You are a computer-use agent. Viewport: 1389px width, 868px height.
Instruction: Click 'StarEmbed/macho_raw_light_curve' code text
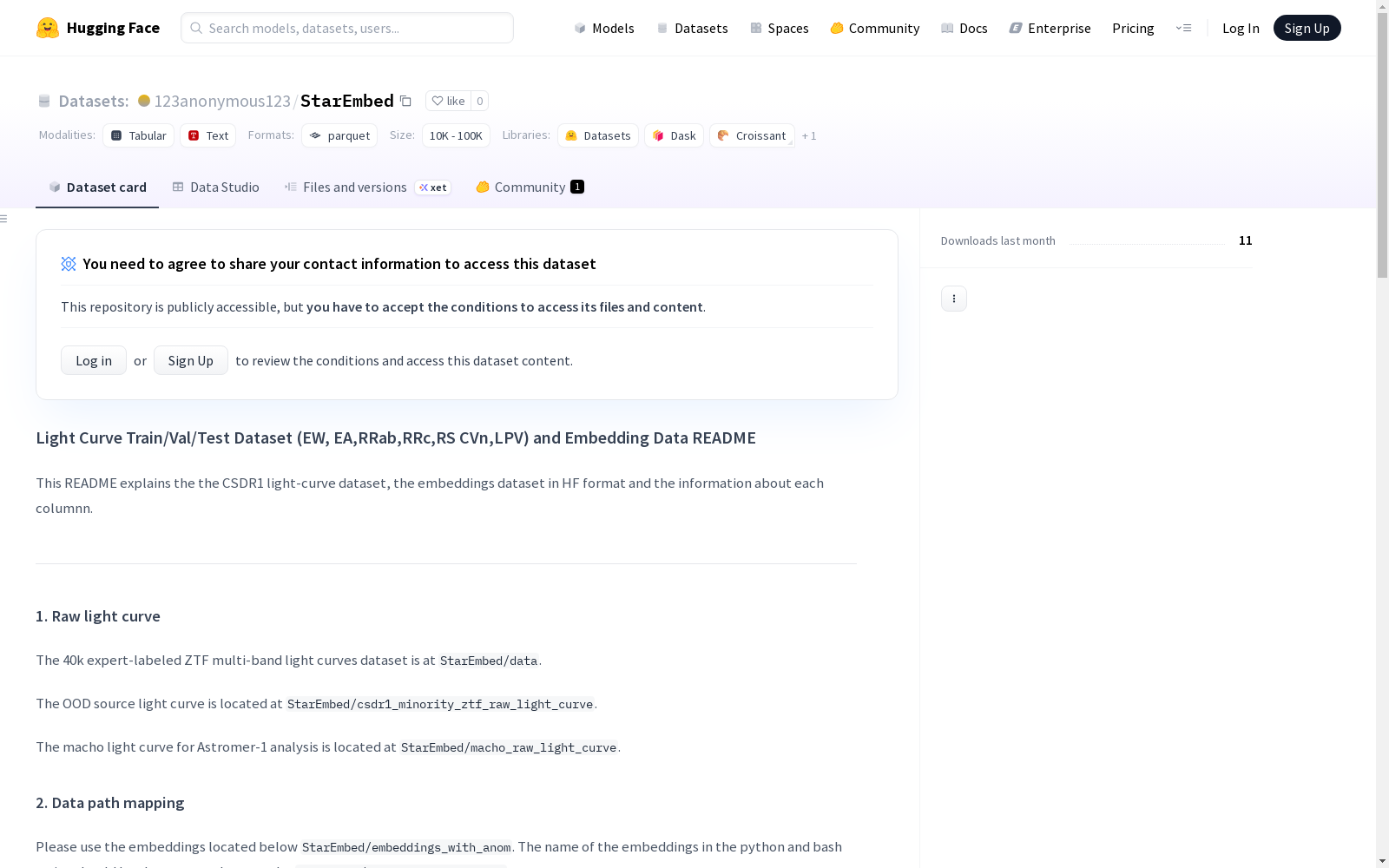(x=509, y=747)
